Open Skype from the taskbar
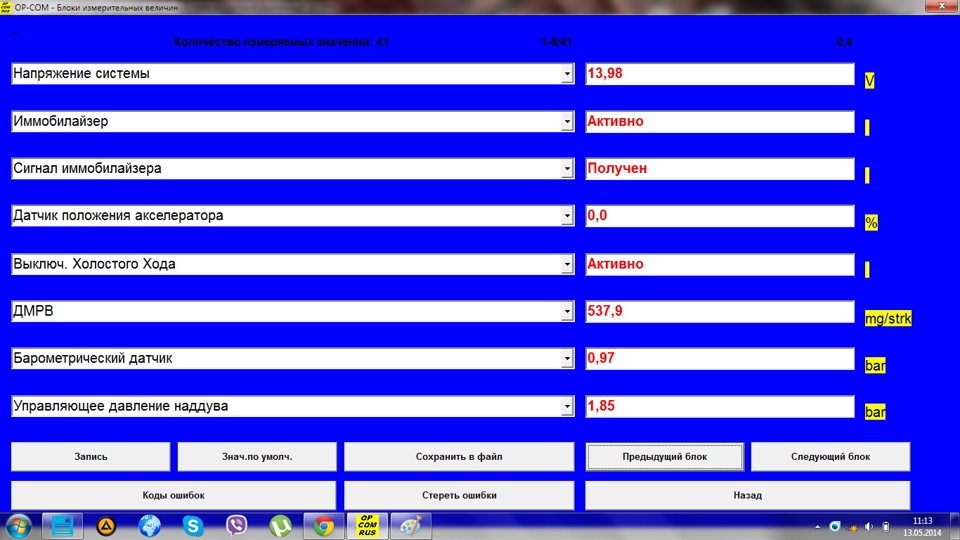960x540 pixels. click(193, 526)
